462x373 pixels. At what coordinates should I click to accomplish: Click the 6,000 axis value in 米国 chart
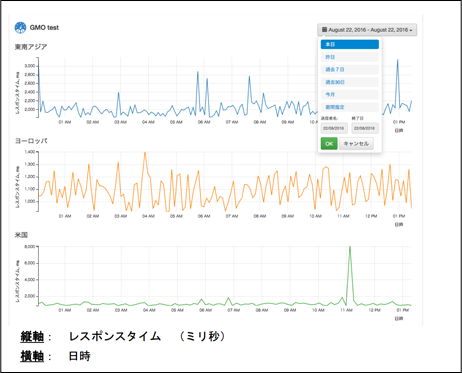(30, 263)
